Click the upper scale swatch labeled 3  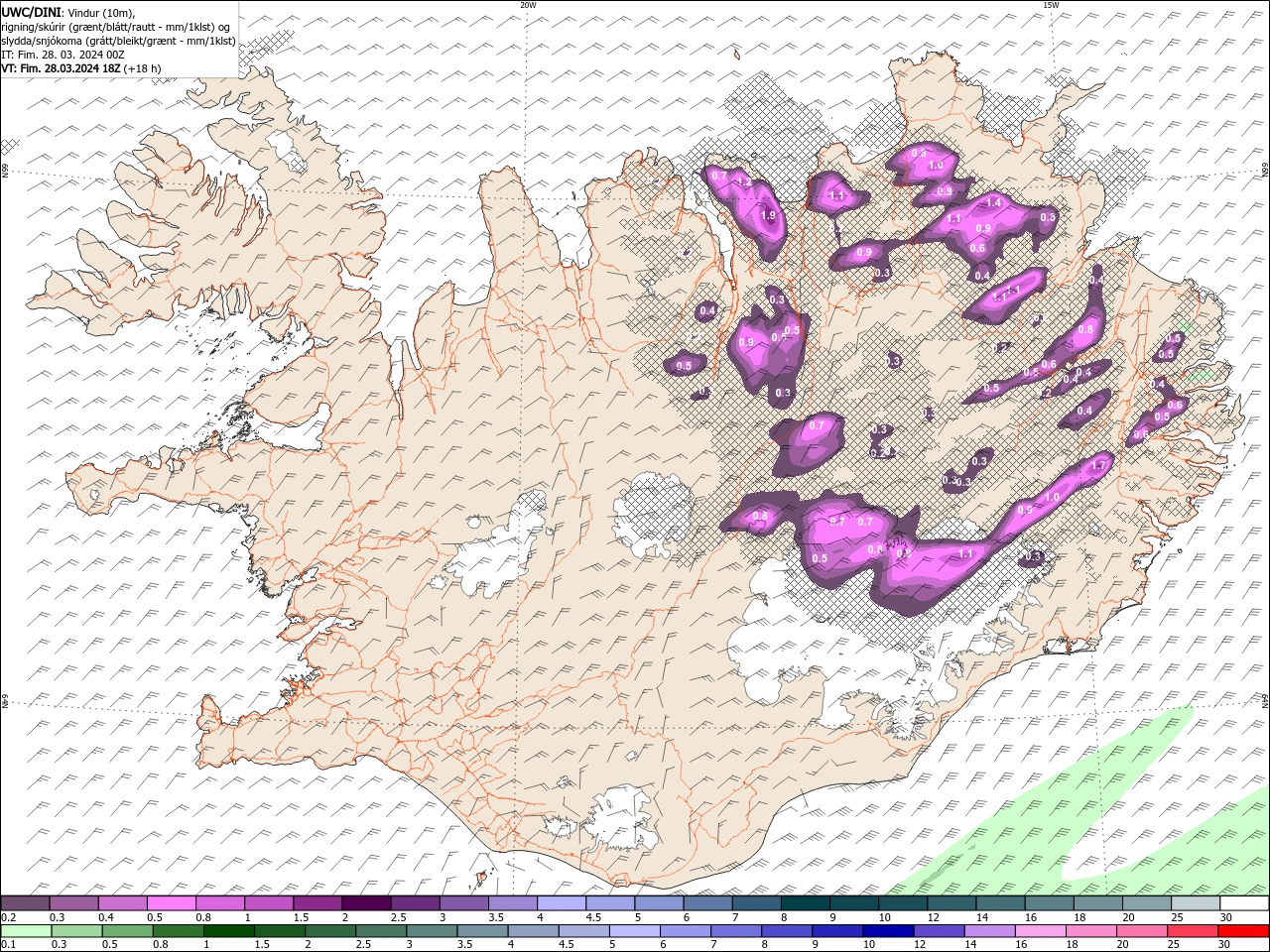tap(462, 903)
